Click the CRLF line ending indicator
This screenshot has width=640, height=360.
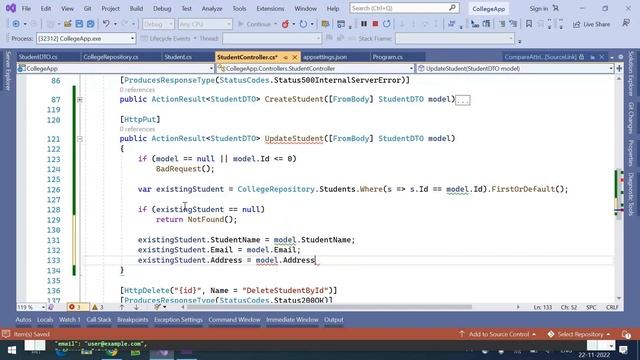point(612,307)
